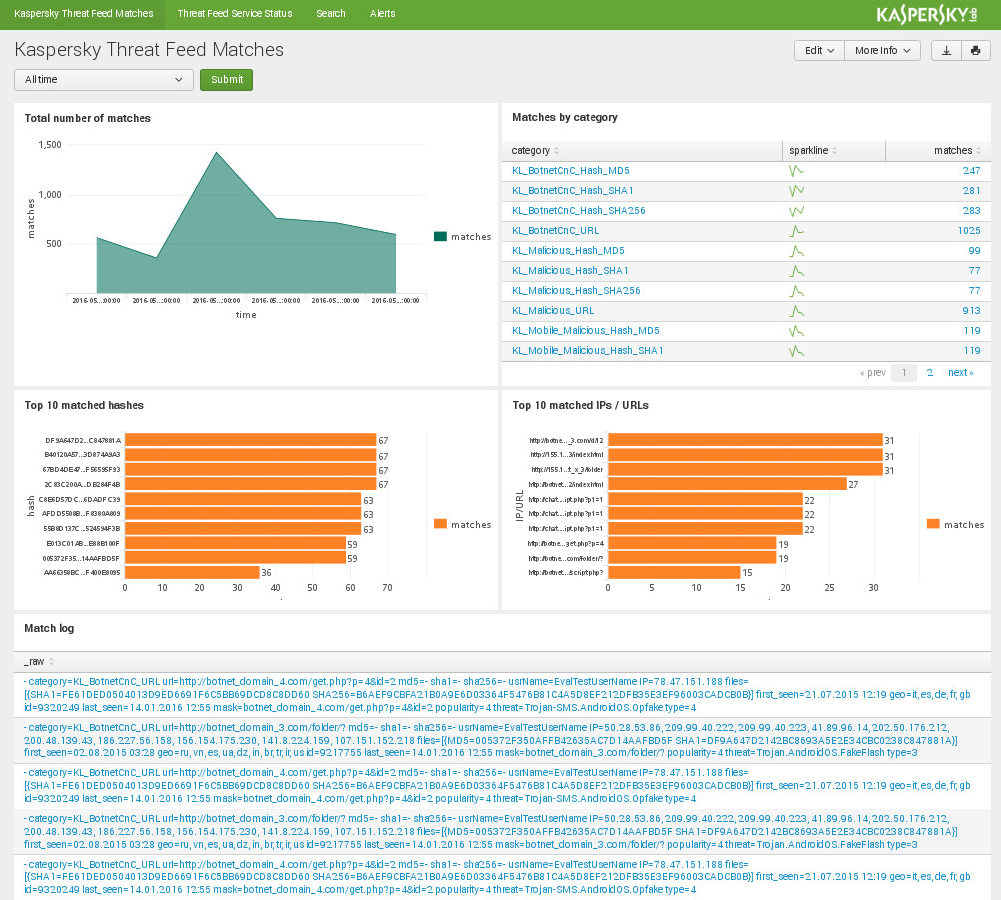This screenshot has height=900, width=1001.
Task: Click sort icon on matches column
Action: [x=978, y=151]
